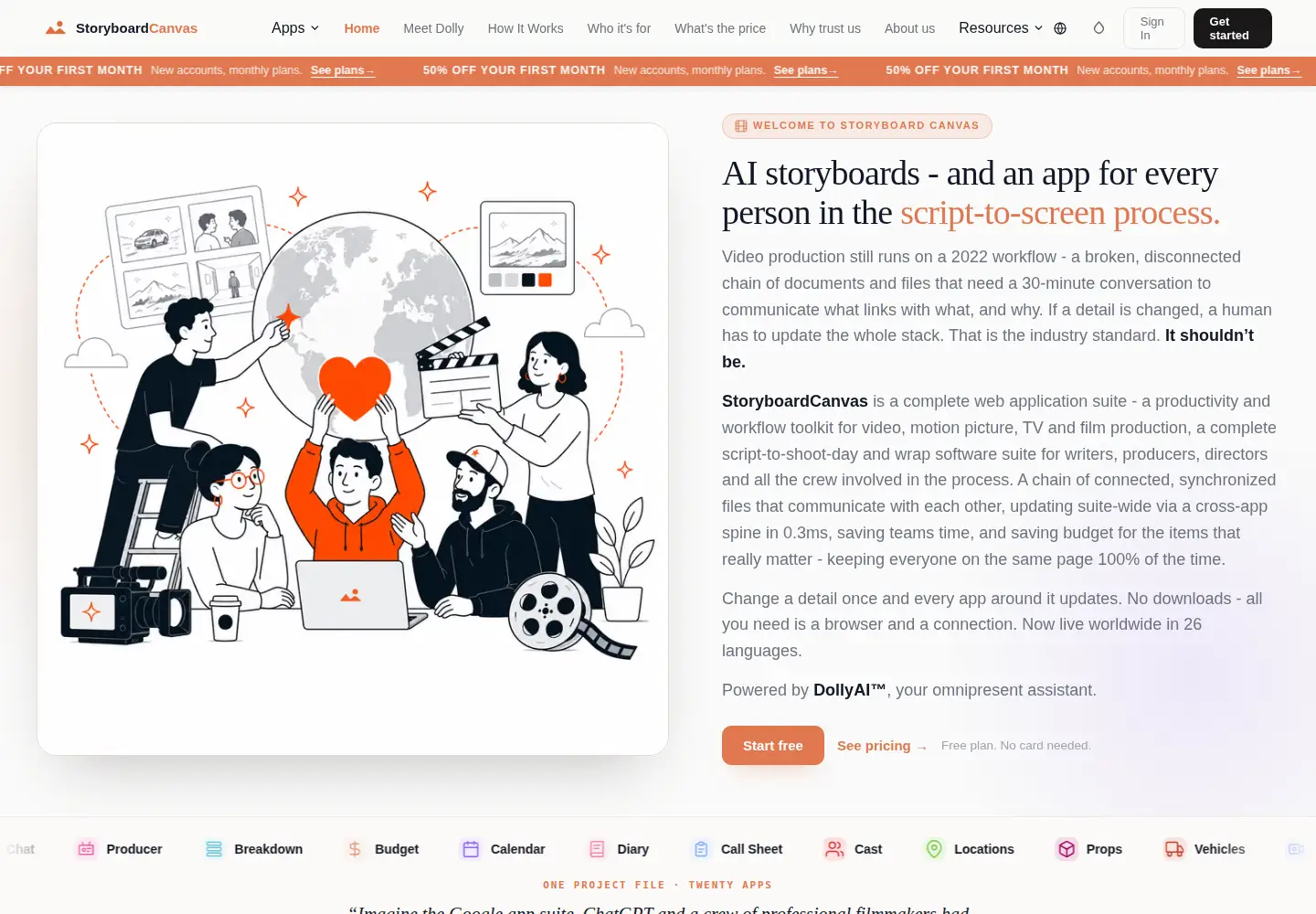Click the Vehicles truck icon
This screenshot has width=1316, height=914.
pyautogui.click(x=1174, y=849)
